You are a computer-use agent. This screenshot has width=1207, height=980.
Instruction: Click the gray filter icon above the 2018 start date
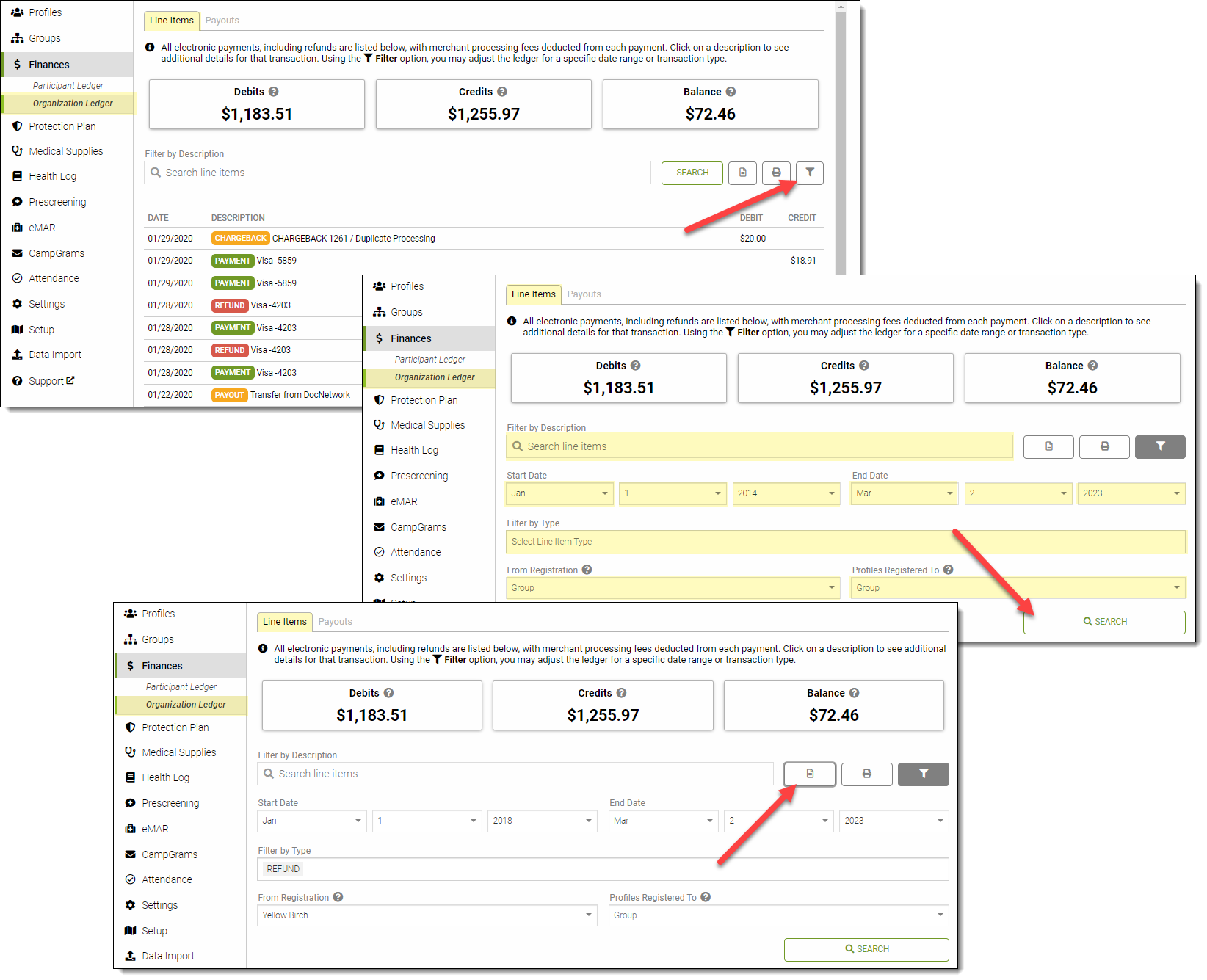click(923, 774)
